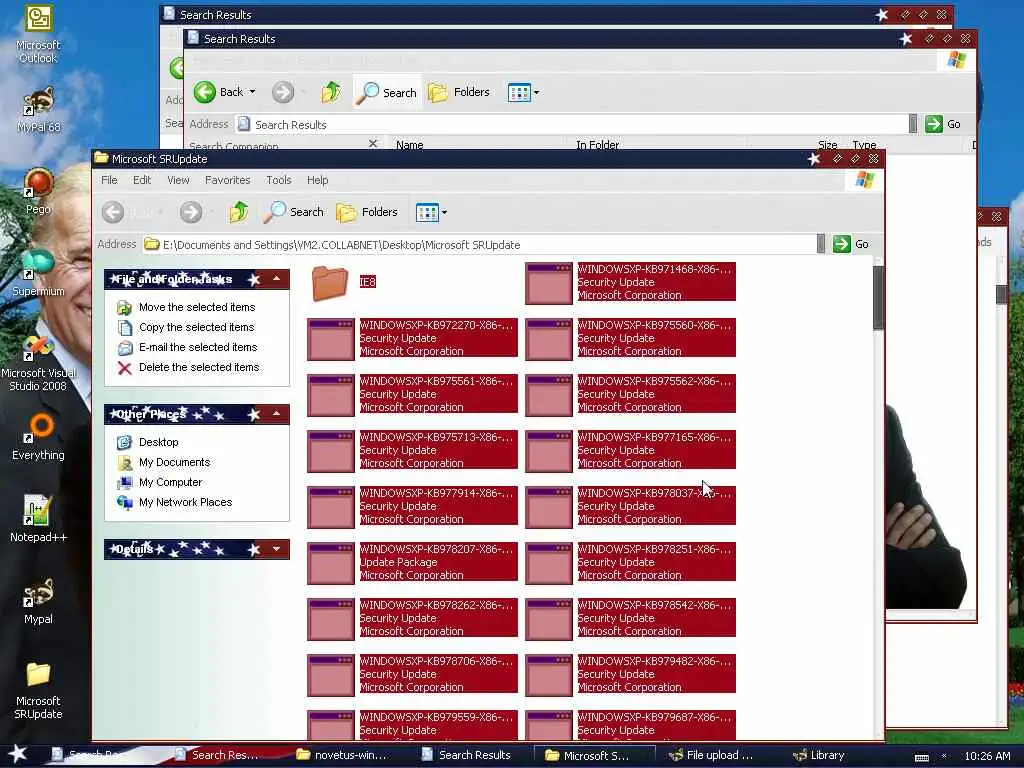Select the KB975713 security update file
The image size is (1024, 768).
pyautogui.click(x=412, y=451)
